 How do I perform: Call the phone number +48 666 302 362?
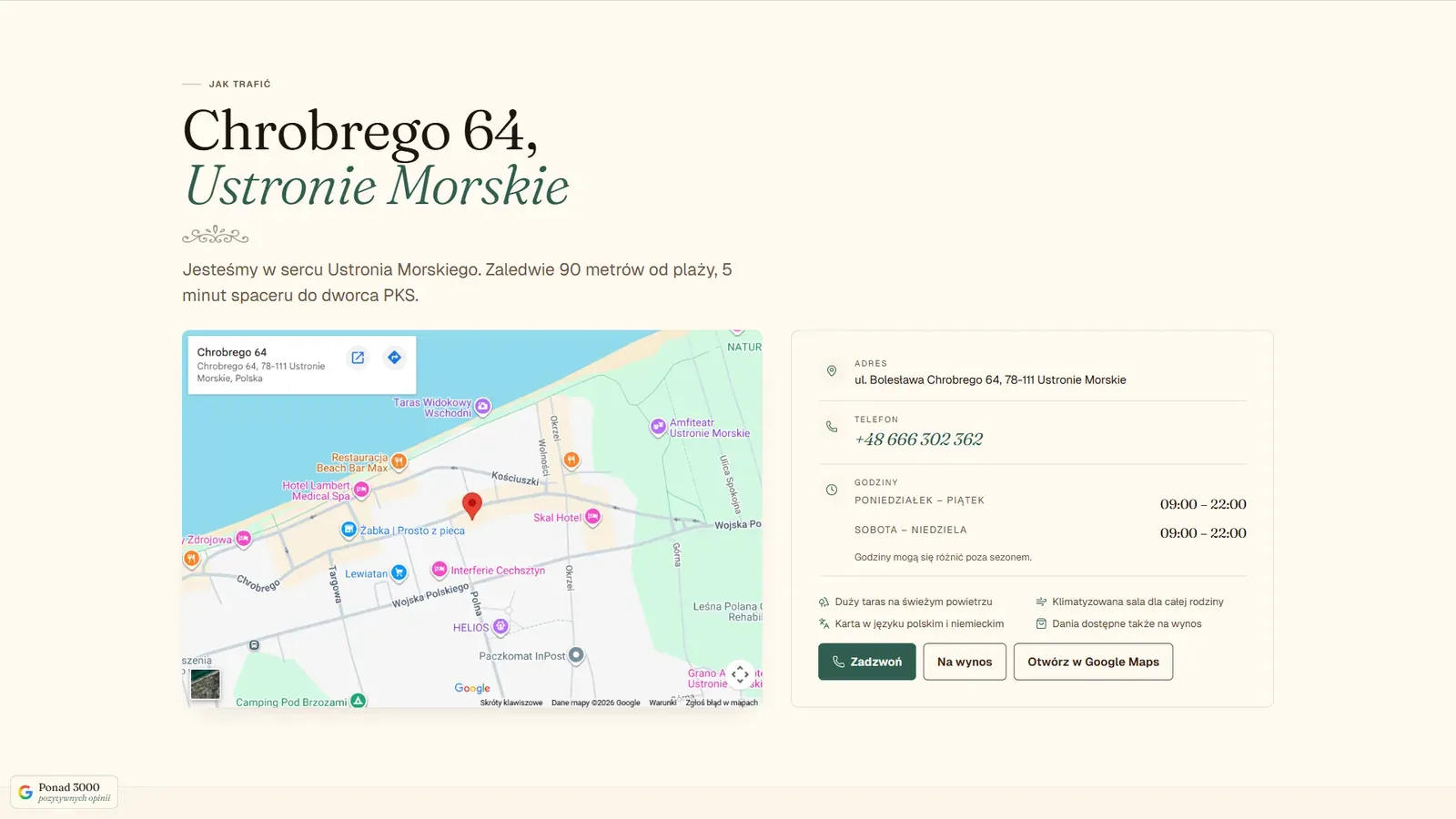pyautogui.click(x=918, y=440)
